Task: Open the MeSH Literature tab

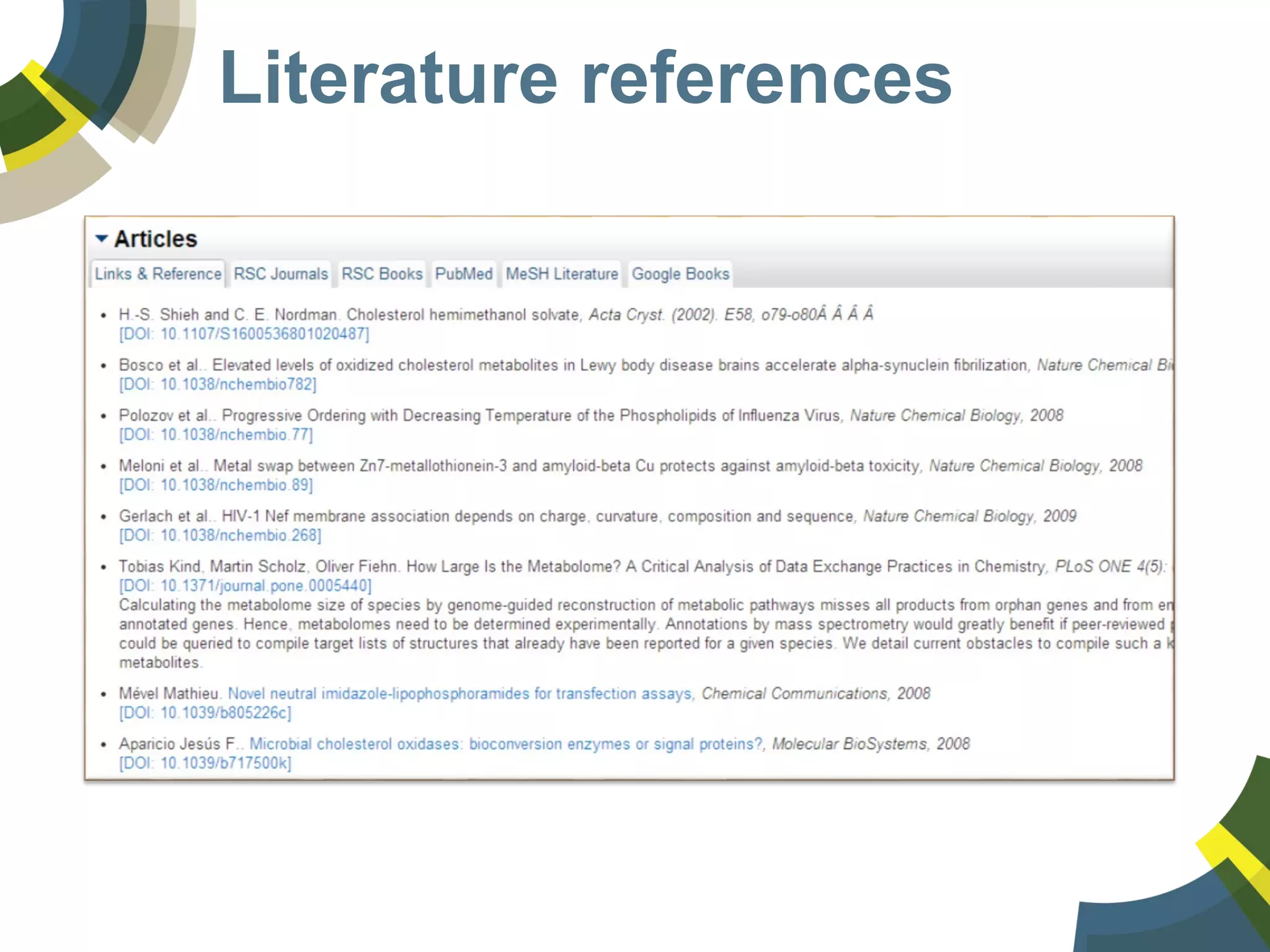Action: [562, 274]
